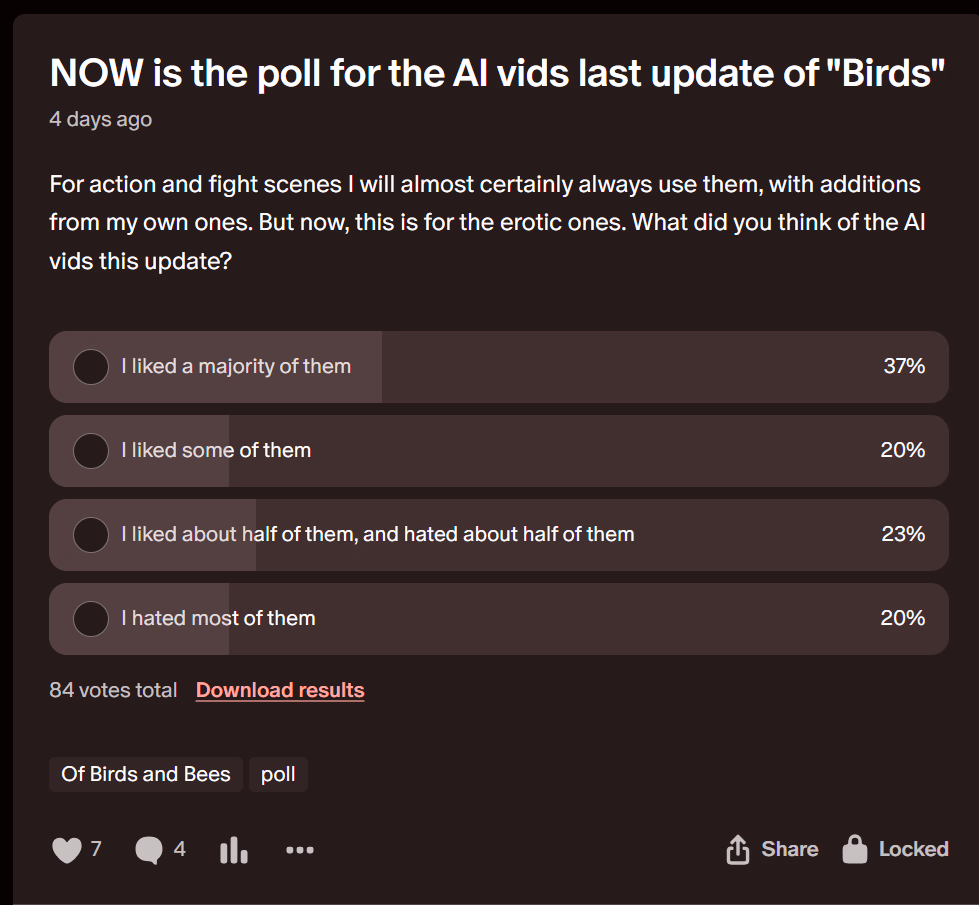This screenshot has width=979, height=905.
Task: Click the "4 days ago" timestamp
Action: point(101,119)
